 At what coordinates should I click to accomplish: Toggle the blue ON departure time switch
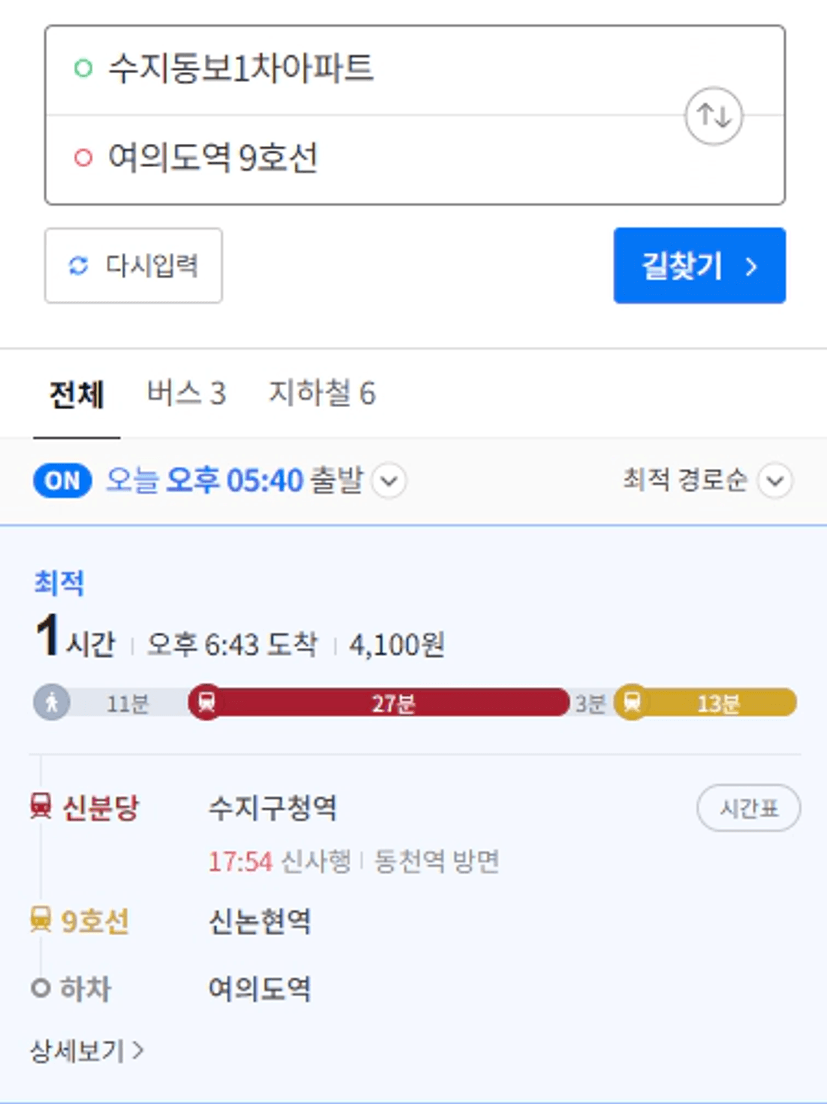coord(63,481)
